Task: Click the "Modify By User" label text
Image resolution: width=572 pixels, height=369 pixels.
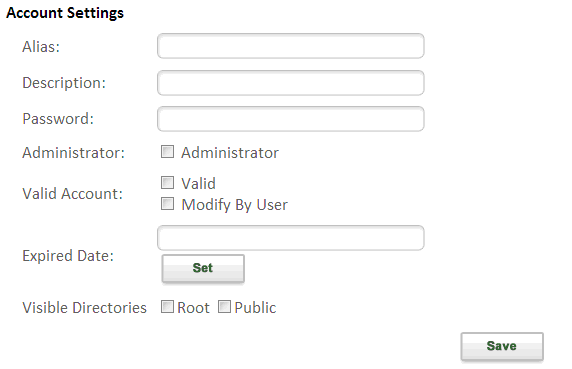Action: (235, 205)
